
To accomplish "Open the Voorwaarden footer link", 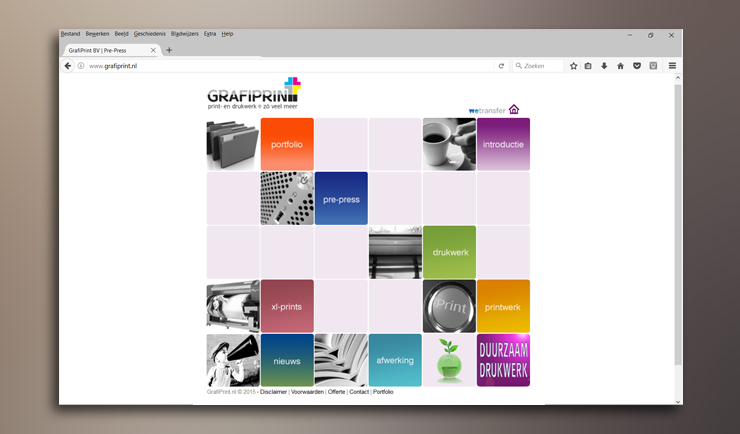I will tap(307, 392).
